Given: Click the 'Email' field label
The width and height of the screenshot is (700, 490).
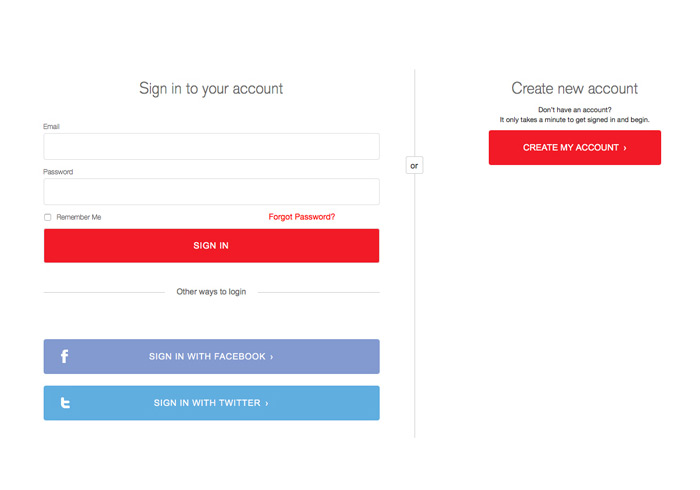Looking at the screenshot, I should pos(51,127).
